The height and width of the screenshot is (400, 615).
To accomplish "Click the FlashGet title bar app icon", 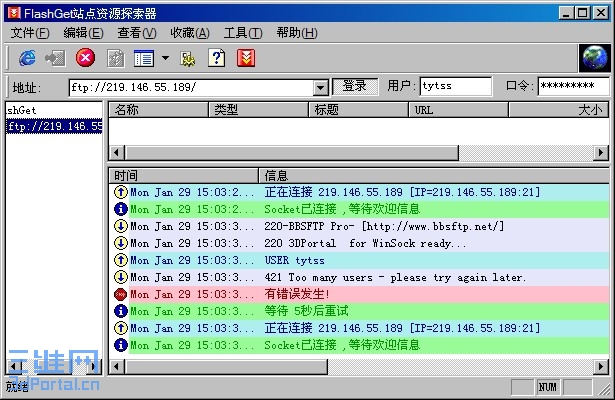I will [14, 13].
